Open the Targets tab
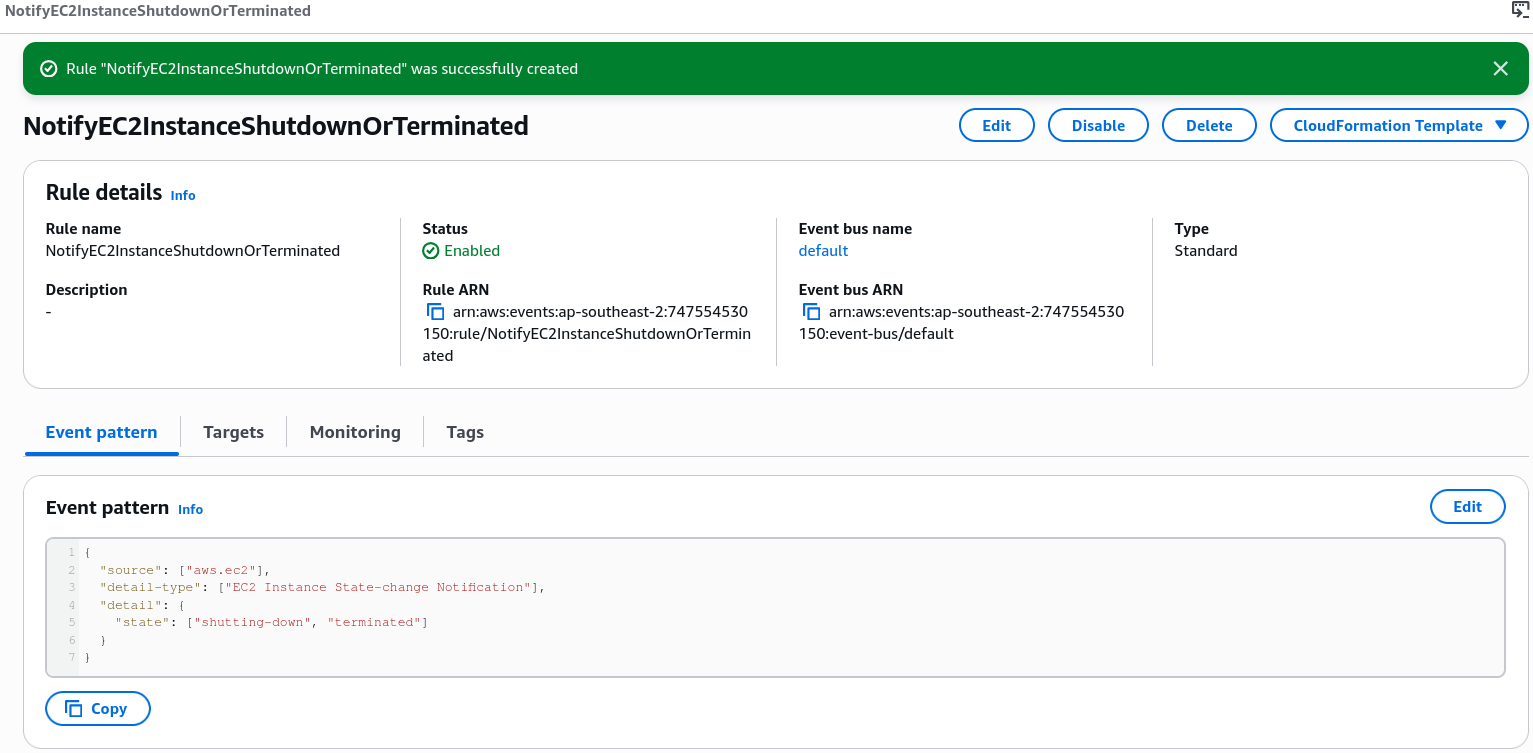Image resolution: width=1533 pixels, height=753 pixels. click(233, 432)
